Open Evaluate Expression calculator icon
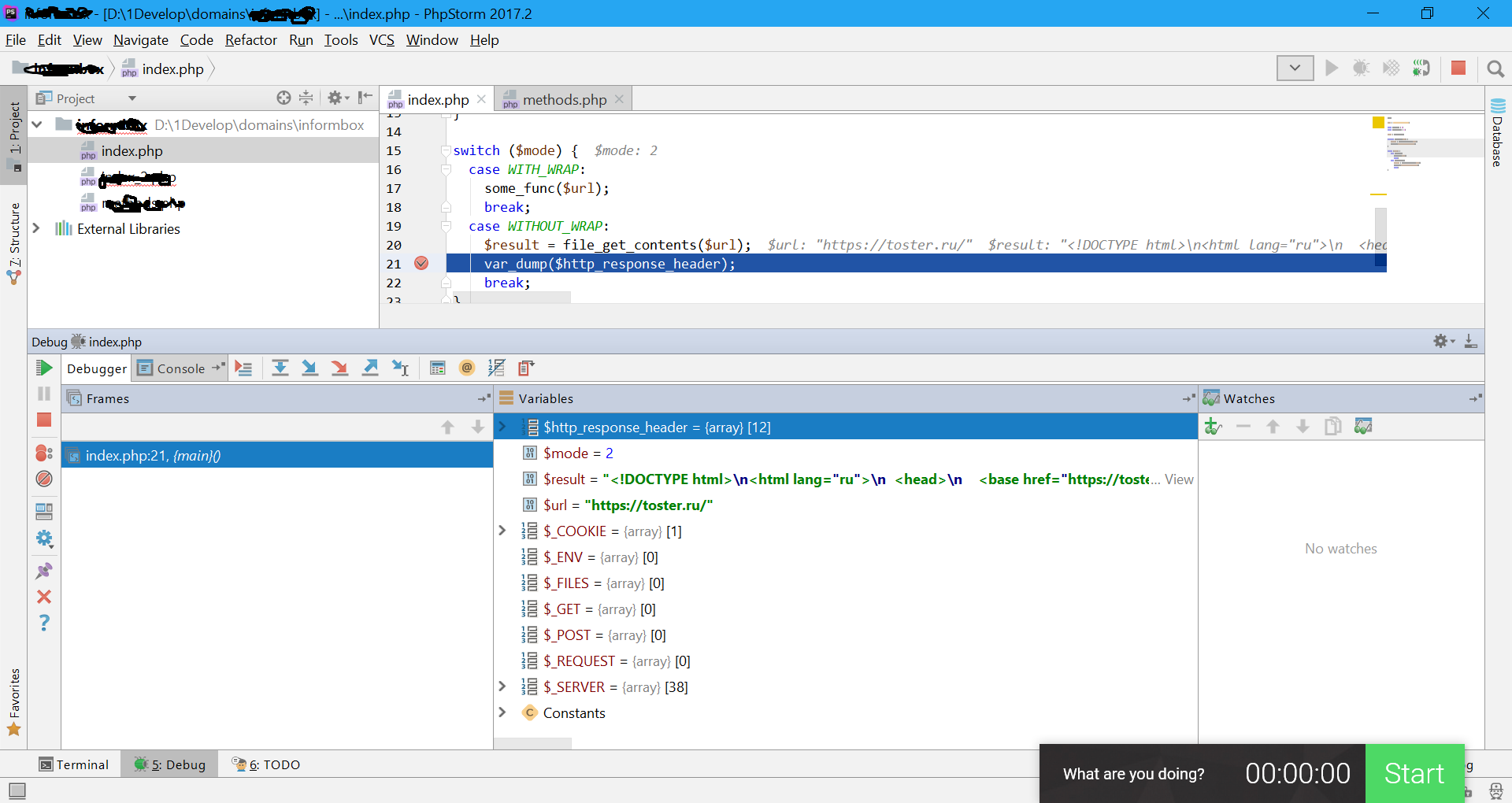 438,368
